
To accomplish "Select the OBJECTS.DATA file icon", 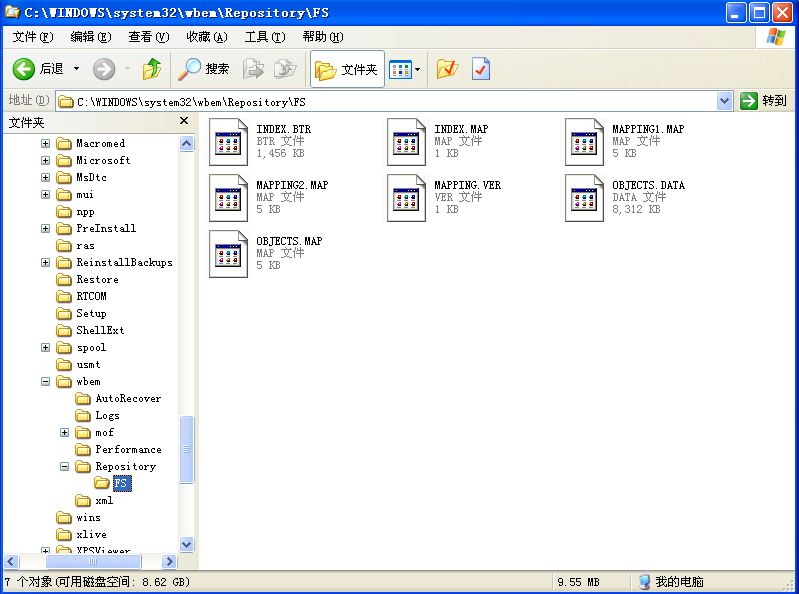I will pyautogui.click(x=584, y=198).
